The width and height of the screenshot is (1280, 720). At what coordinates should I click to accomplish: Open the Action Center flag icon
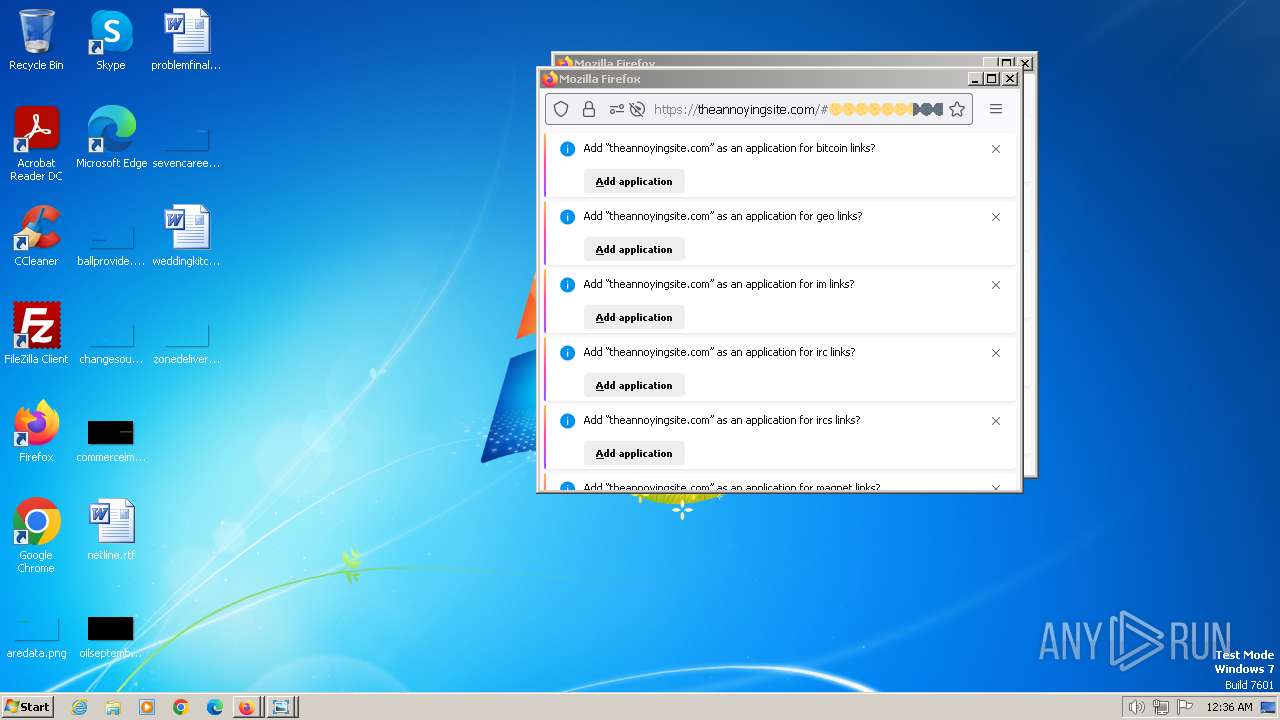coord(1185,707)
